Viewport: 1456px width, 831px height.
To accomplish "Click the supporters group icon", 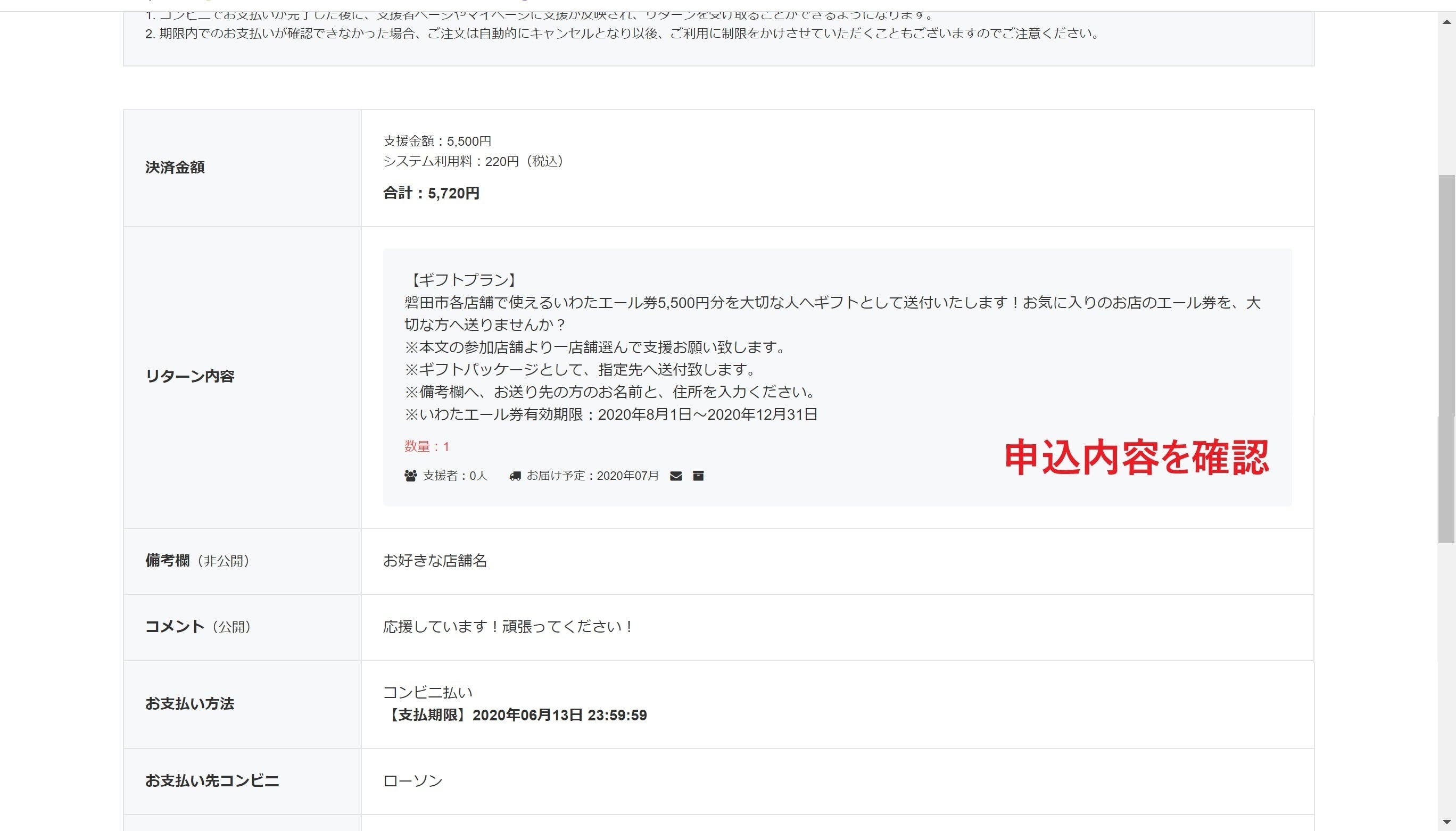I will pyautogui.click(x=410, y=476).
